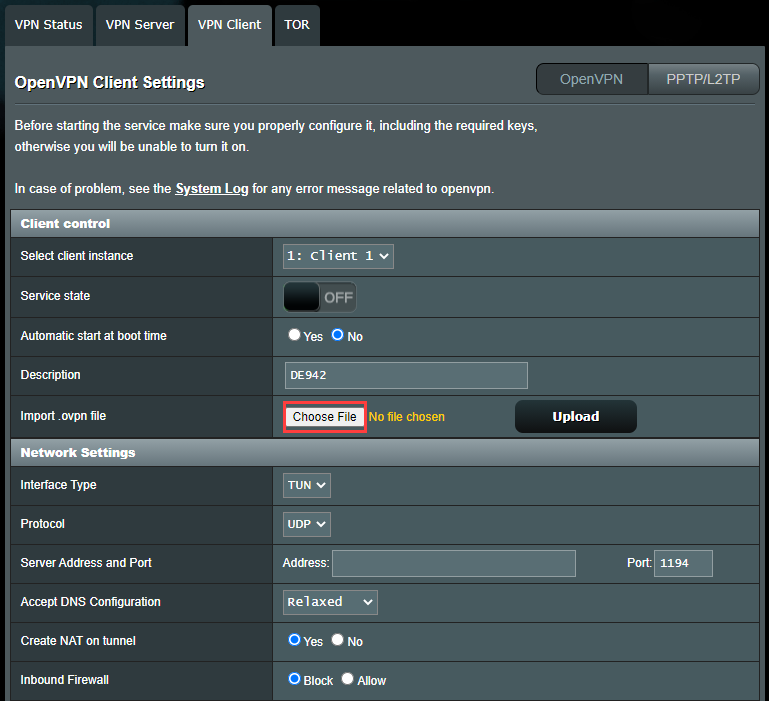769x701 pixels.
Task: Expand the Protocol dropdown
Action: pos(307,524)
